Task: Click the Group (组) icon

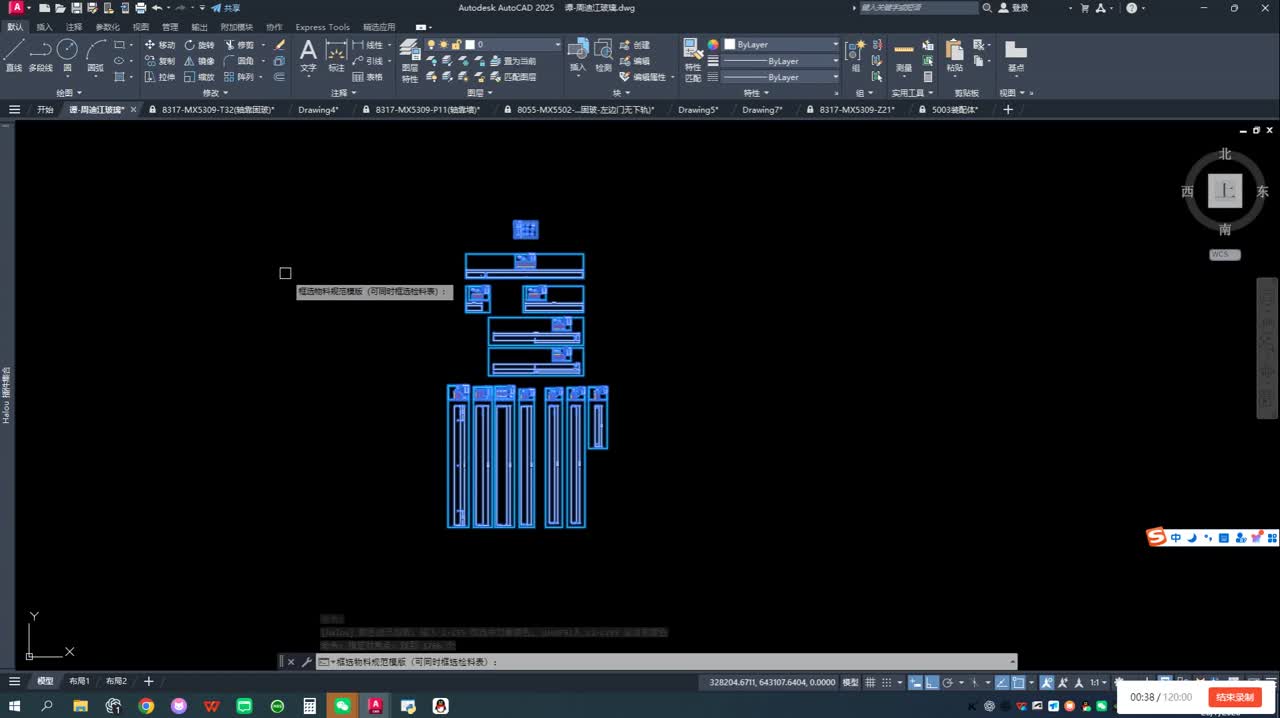Action: pyautogui.click(x=856, y=56)
